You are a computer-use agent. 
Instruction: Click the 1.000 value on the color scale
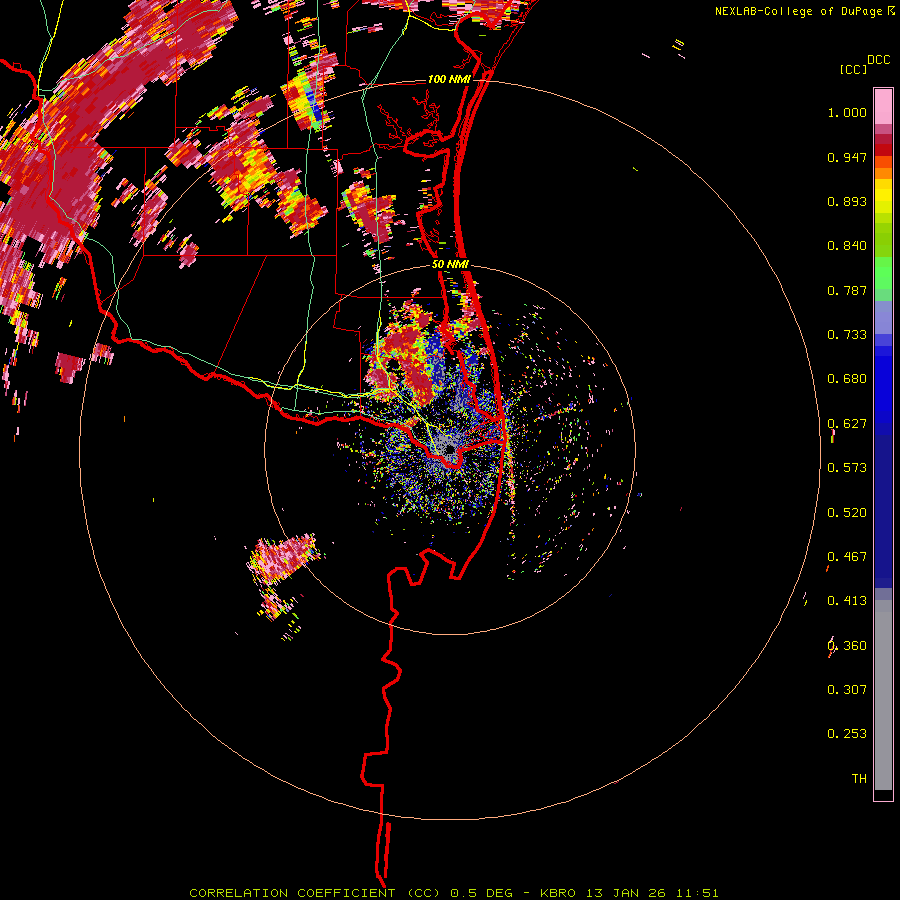pos(847,112)
